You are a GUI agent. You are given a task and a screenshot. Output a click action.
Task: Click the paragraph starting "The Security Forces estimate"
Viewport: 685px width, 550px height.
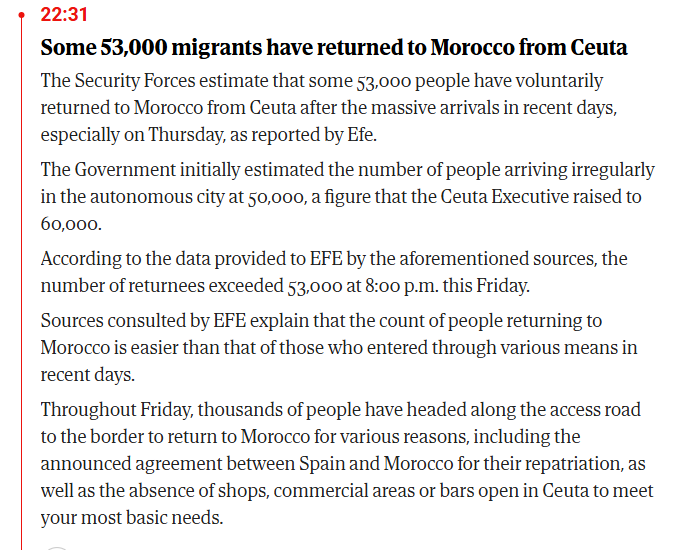(329, 108)
